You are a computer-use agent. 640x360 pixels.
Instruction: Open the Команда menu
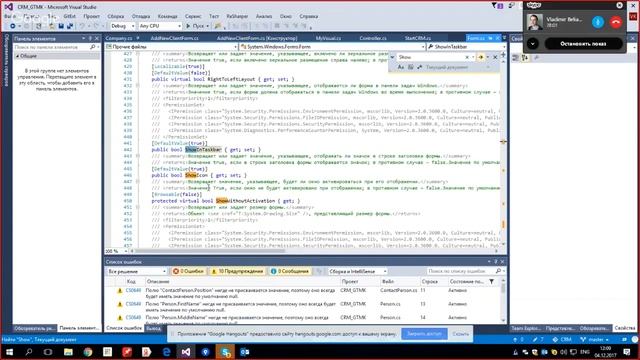(167, 16)
